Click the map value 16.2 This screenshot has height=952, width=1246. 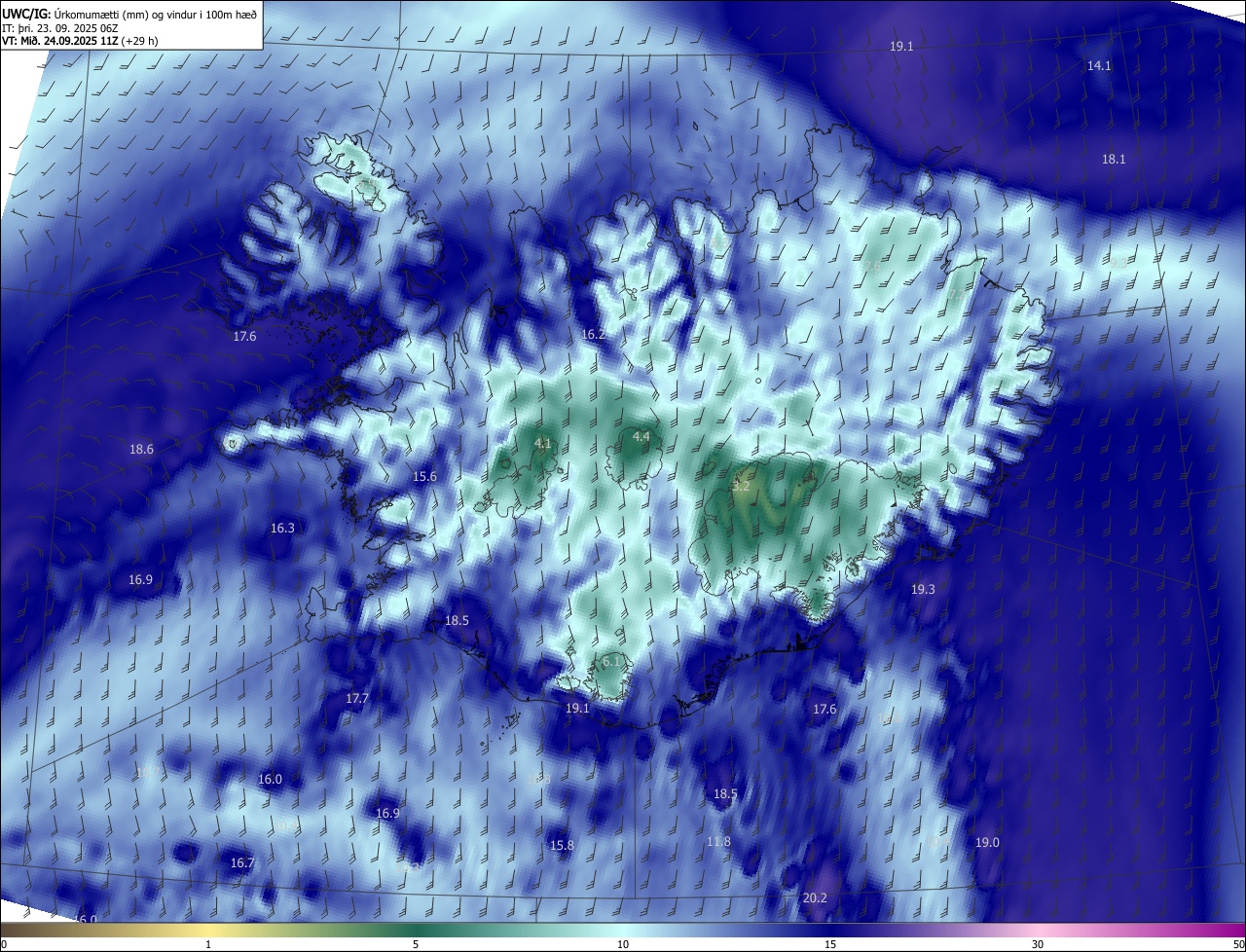(x=593, y=334)
